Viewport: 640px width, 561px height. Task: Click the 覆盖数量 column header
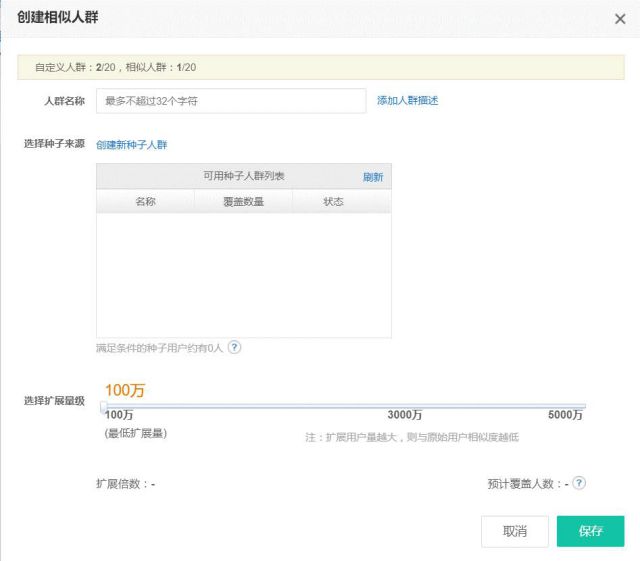point(243,201)
